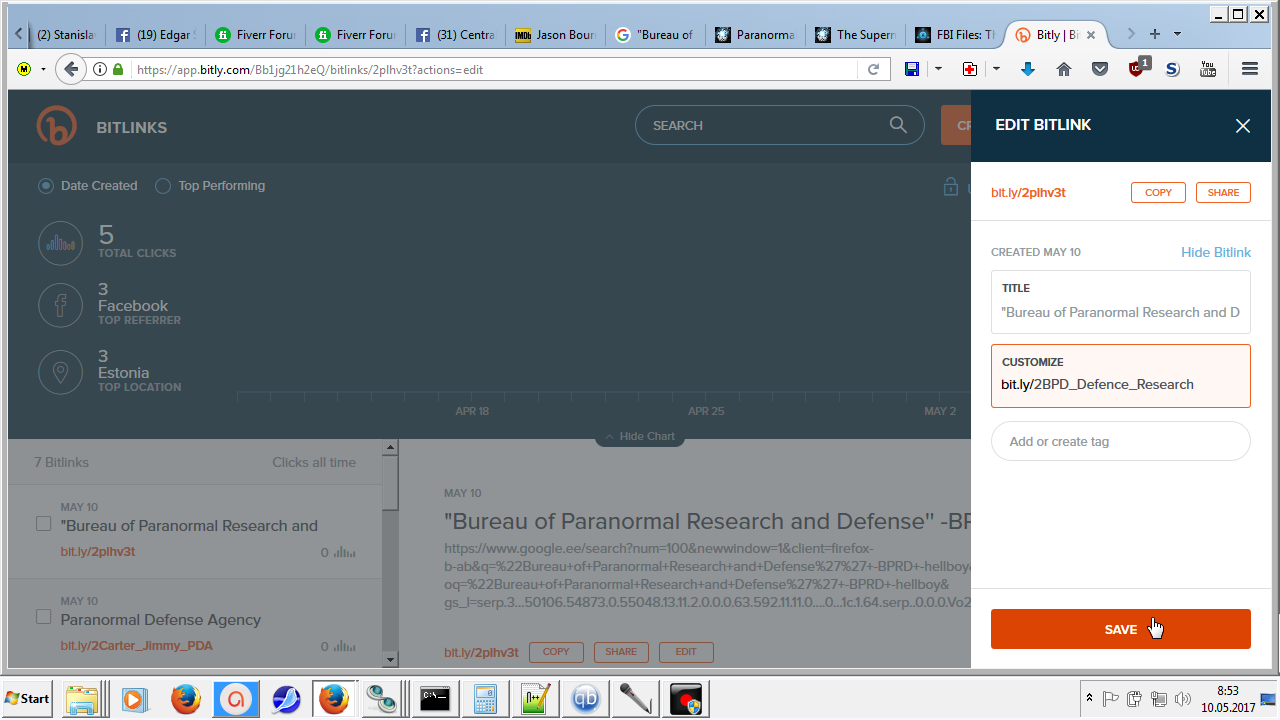Screen dimensions: 1280x720
Task: Click COPY in the Edit Bitlink panel
Action: click(1158, 193)
